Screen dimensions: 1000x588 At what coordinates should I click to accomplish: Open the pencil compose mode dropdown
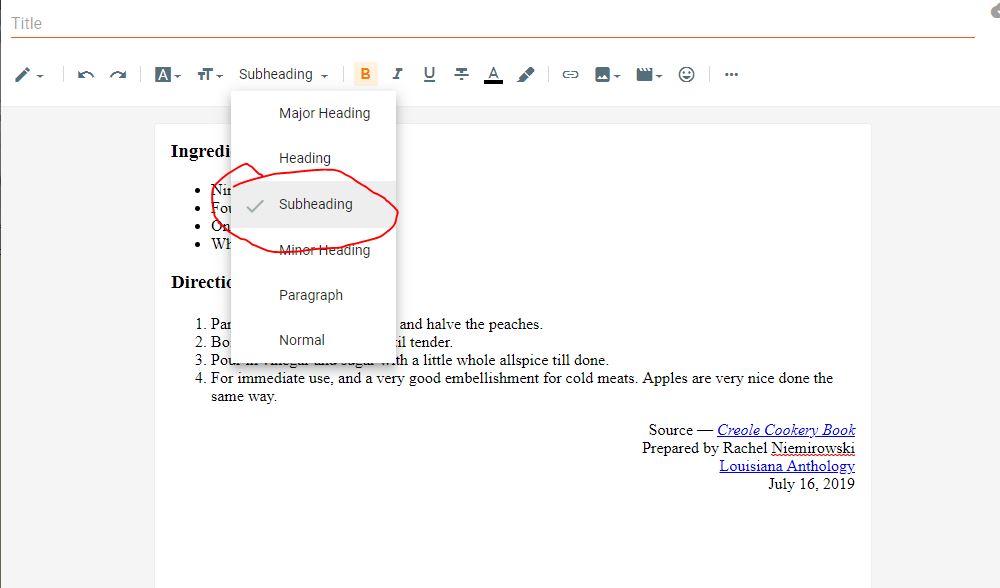tap(29, 75)
